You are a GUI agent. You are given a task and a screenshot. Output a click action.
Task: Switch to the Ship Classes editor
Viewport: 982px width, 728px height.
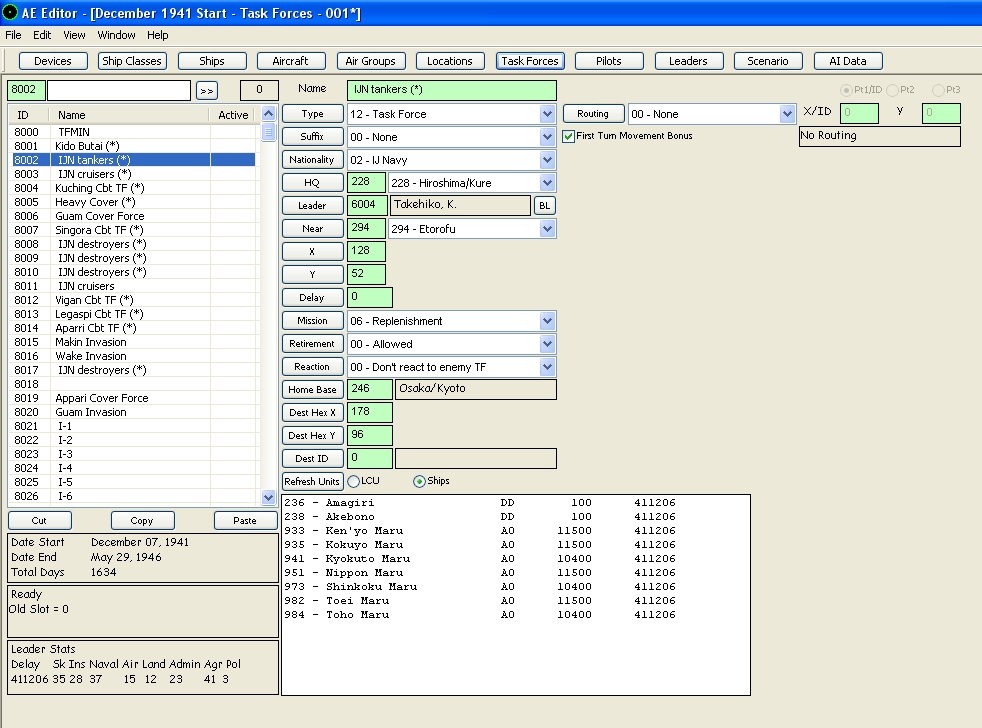point(132,61)
